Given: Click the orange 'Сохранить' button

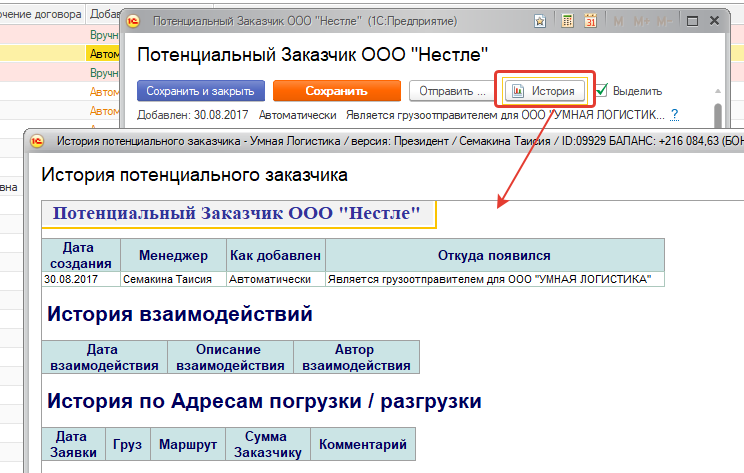Looking at the screenshot, I should pyautogui.click(x=336, y=91).
